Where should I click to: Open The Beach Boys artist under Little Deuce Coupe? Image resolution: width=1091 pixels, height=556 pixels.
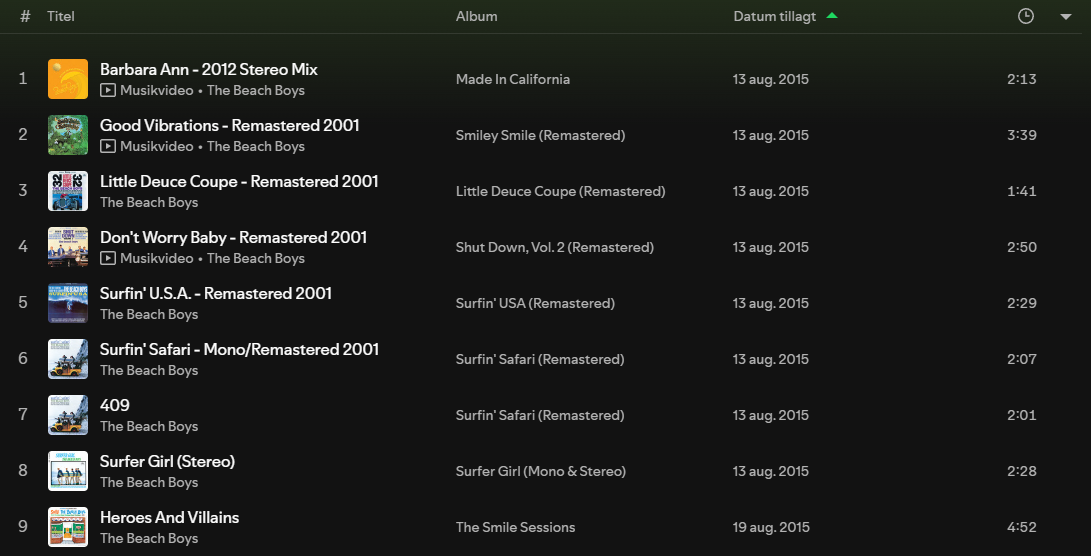click(149, 202)
